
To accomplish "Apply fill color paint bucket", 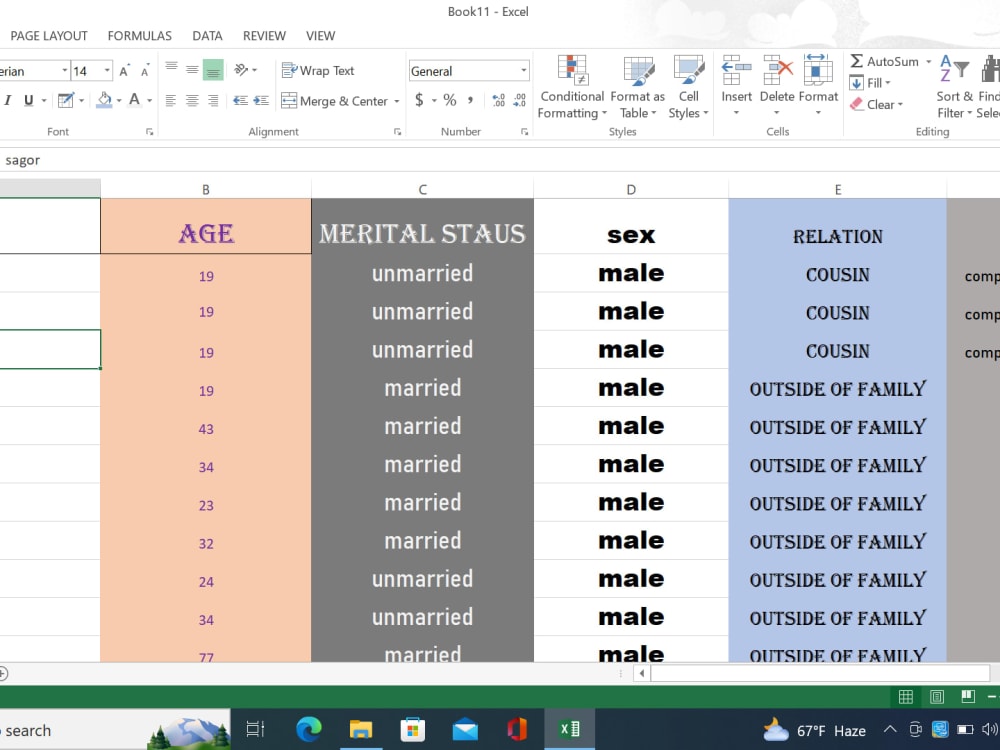I will click(104, 100).
